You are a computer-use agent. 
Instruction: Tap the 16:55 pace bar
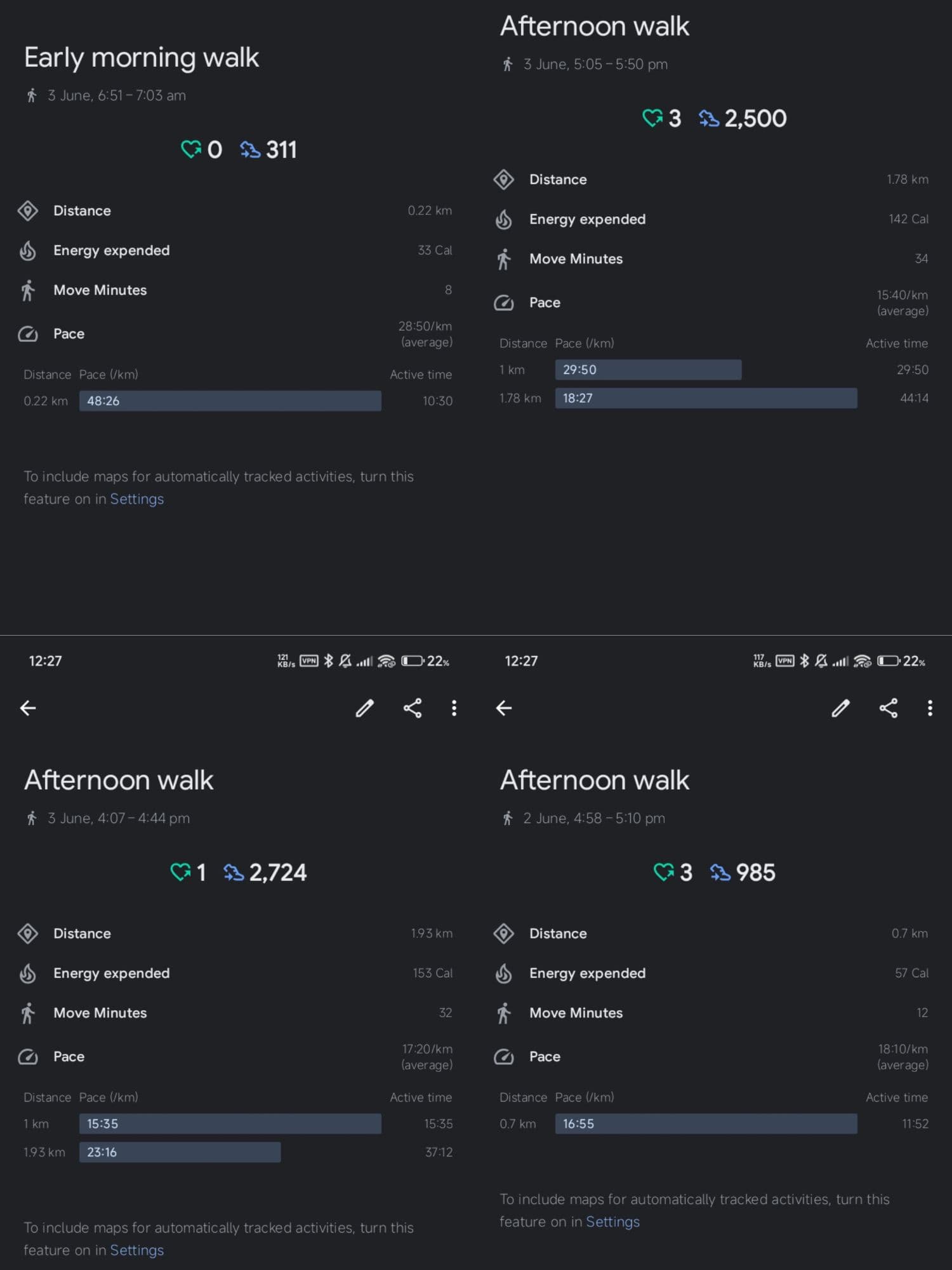706,1123
